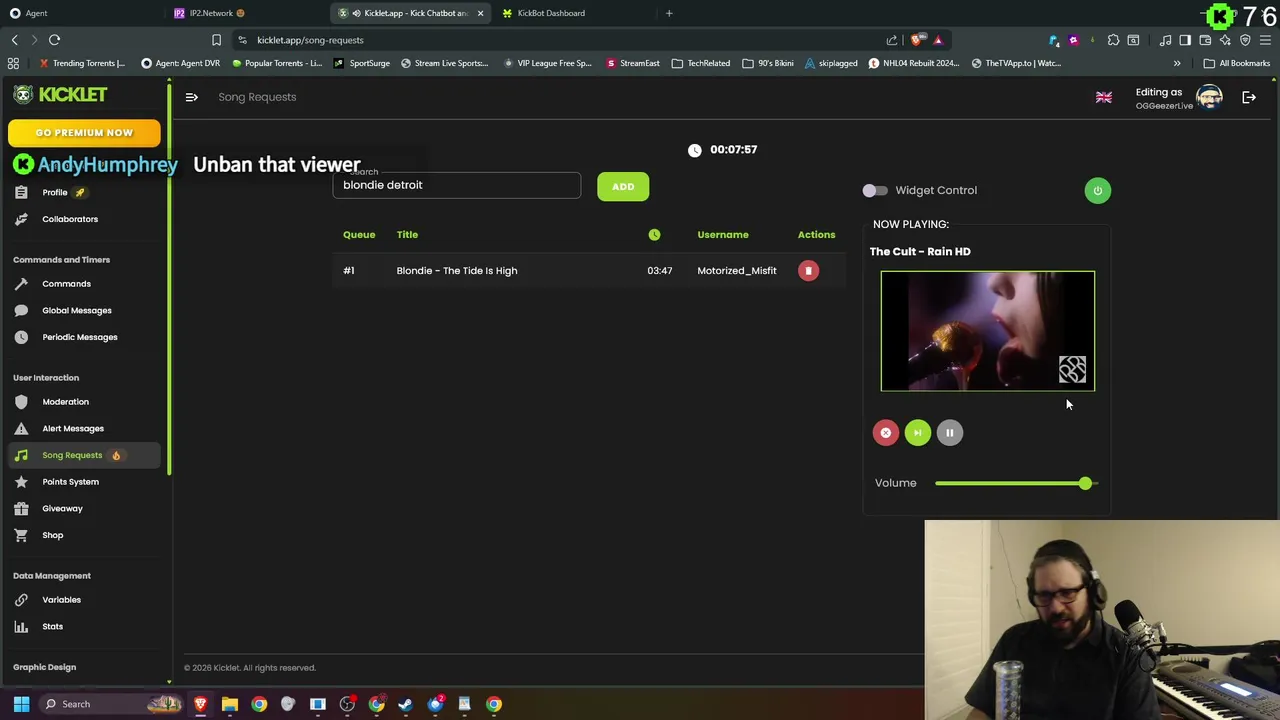Click the address bar URL

click(x=310, y=40)
